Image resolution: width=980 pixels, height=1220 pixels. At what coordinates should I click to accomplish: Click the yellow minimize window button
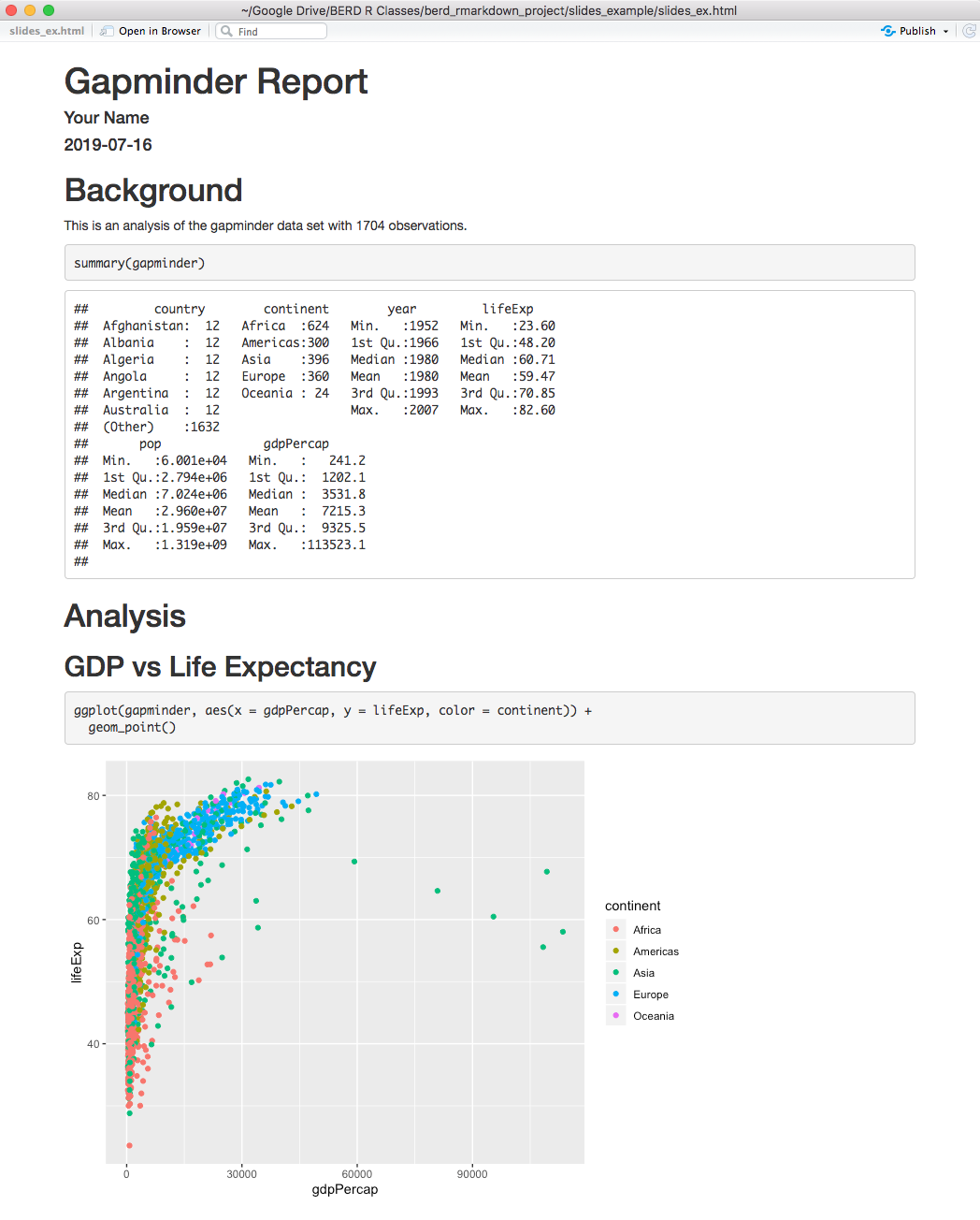pos(30,10)
